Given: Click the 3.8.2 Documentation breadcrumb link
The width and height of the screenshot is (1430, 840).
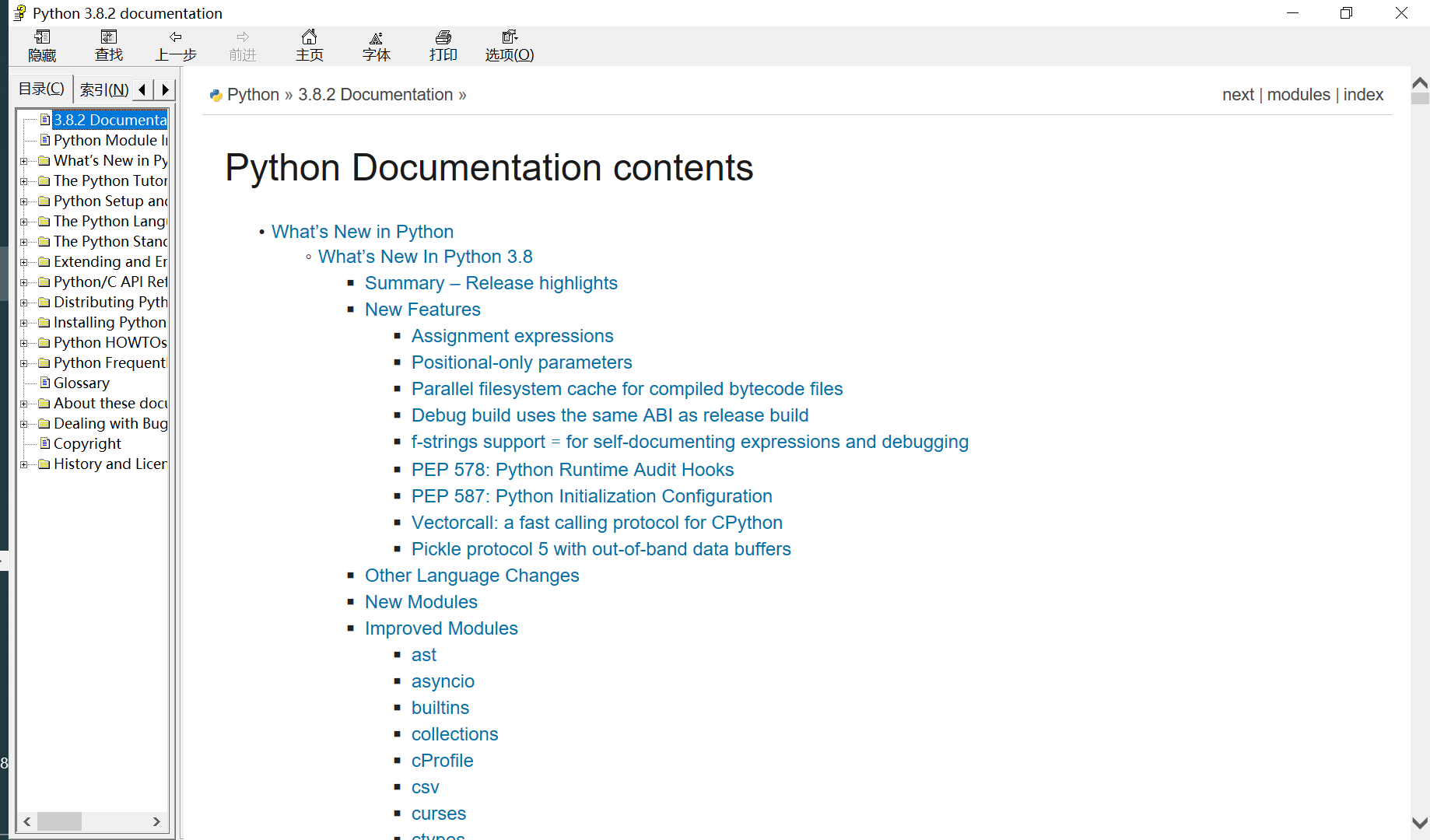Looking at the screenshot, I should (x=375, y=94).
